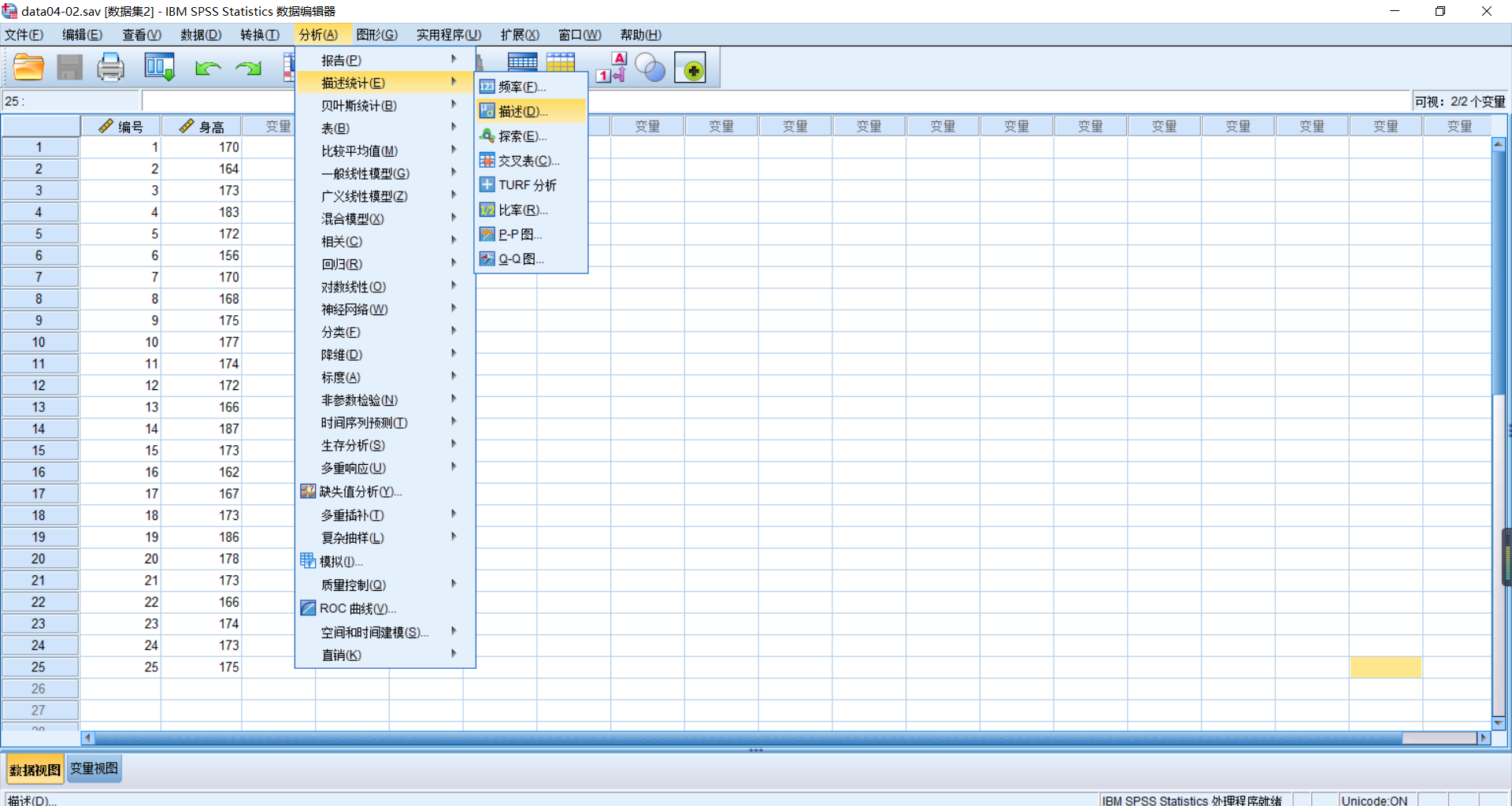
Task: Open the 图形(G) menu
Action: pyautogui.click(x=377, y=35)
